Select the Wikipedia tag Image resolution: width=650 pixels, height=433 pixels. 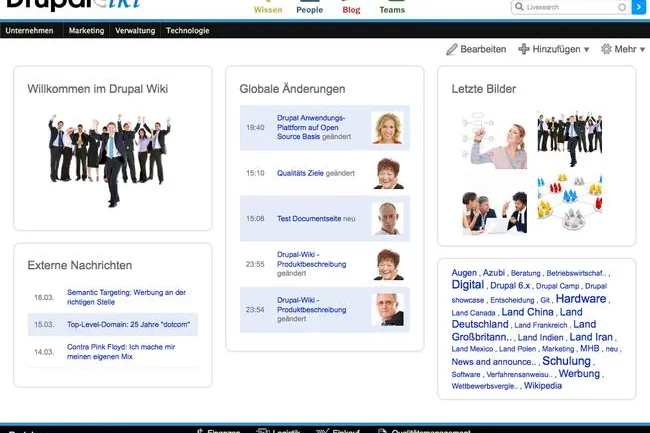click(543, 385)
